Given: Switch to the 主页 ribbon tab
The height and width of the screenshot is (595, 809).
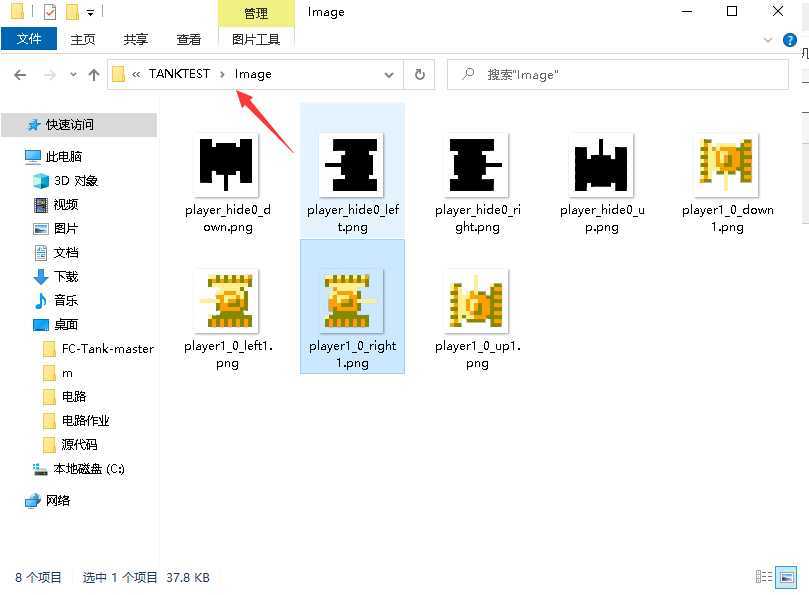Looking at the screenshot, I should (83, 39).
